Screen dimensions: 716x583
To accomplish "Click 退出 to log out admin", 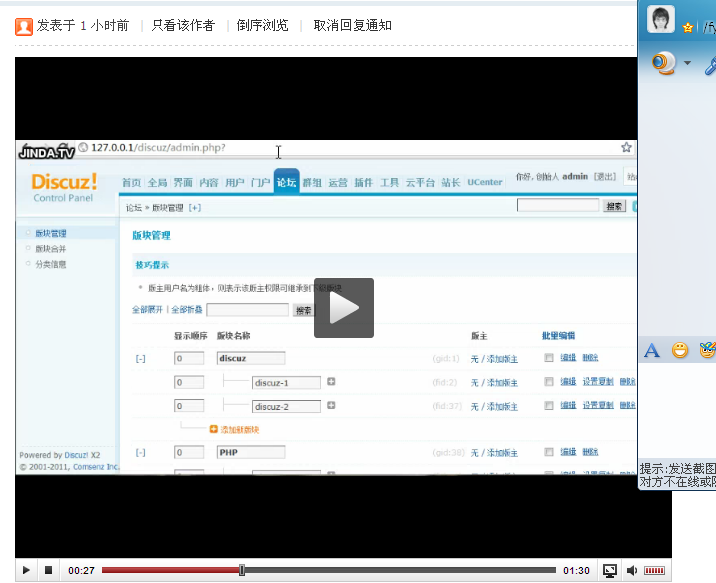I will [x=605, y=177].
